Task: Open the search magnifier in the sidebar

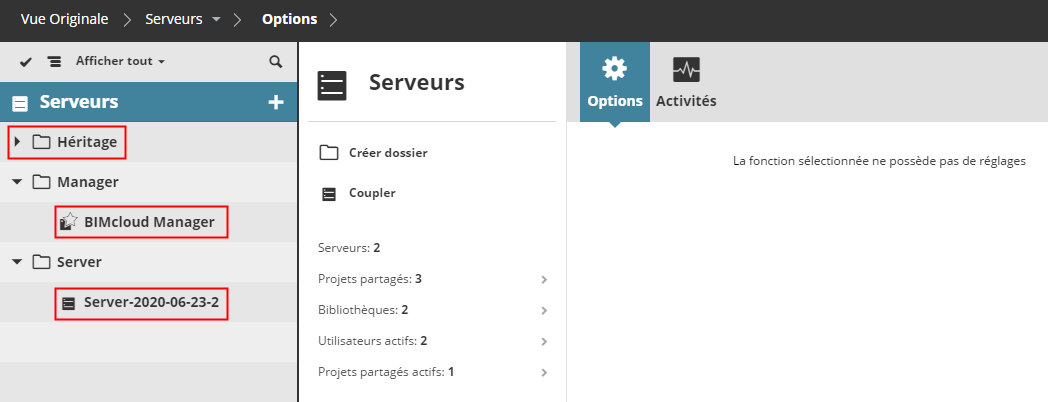Action: tap(276, 61)
